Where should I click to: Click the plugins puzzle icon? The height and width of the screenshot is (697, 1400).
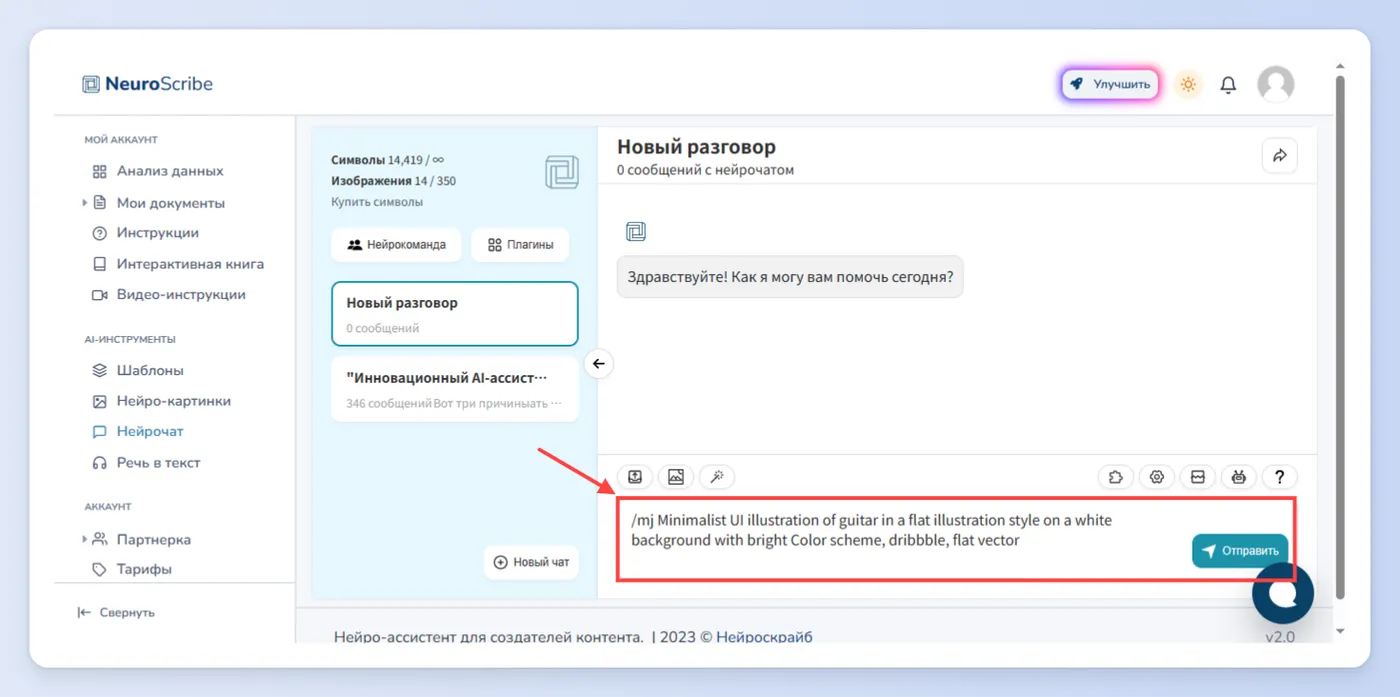1116,477
